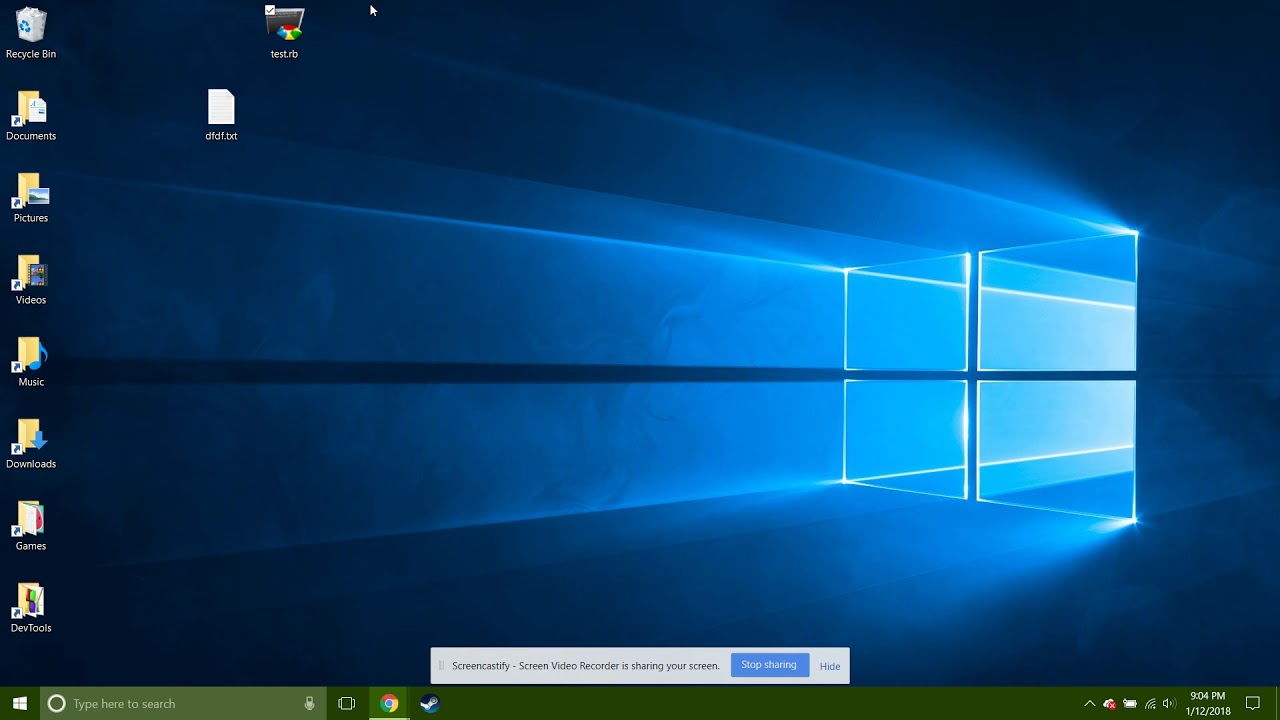
Task: Click the Cortana search box
Action: 183,703
